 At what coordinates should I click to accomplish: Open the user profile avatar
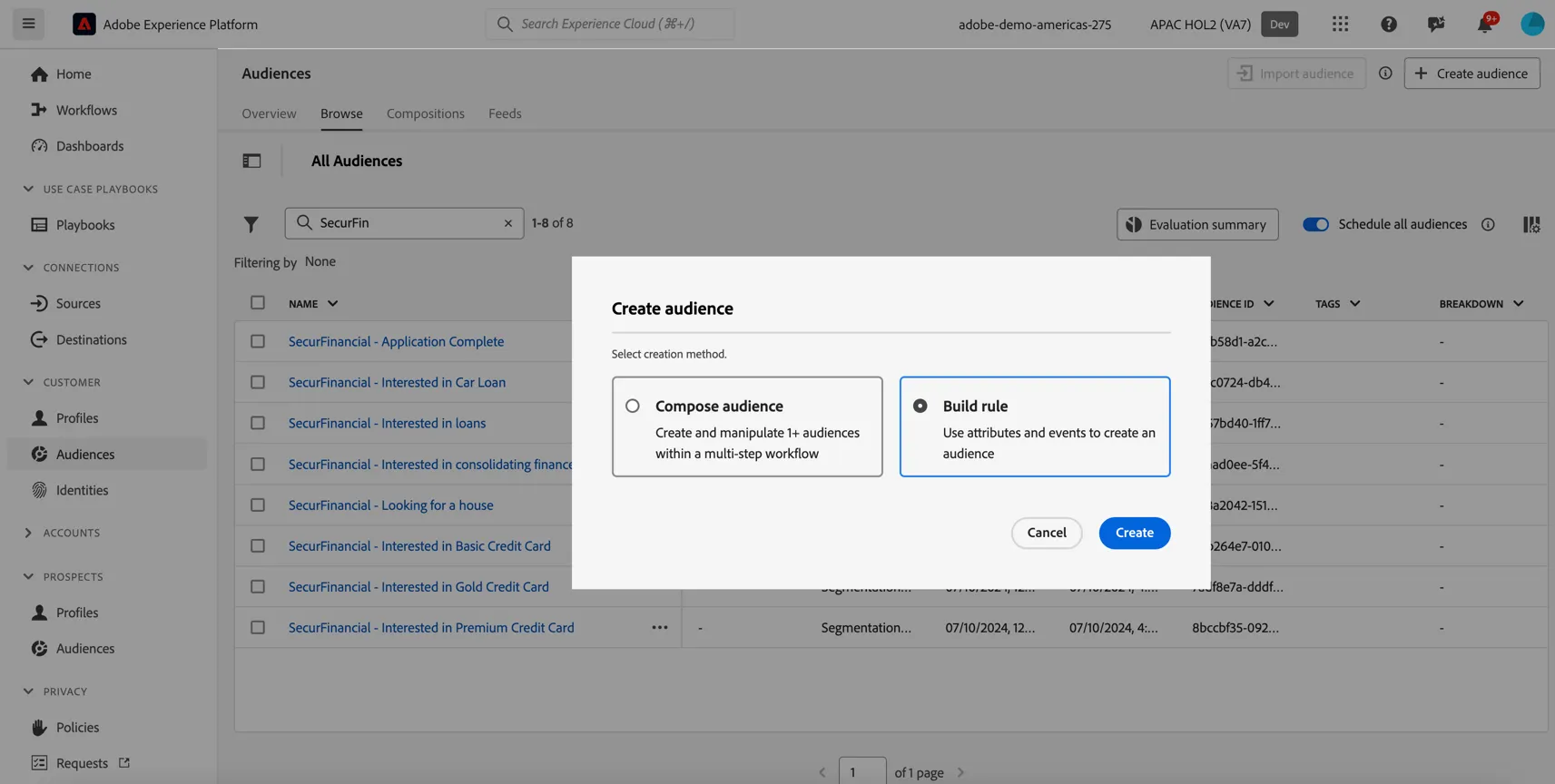pos(1532,24)
